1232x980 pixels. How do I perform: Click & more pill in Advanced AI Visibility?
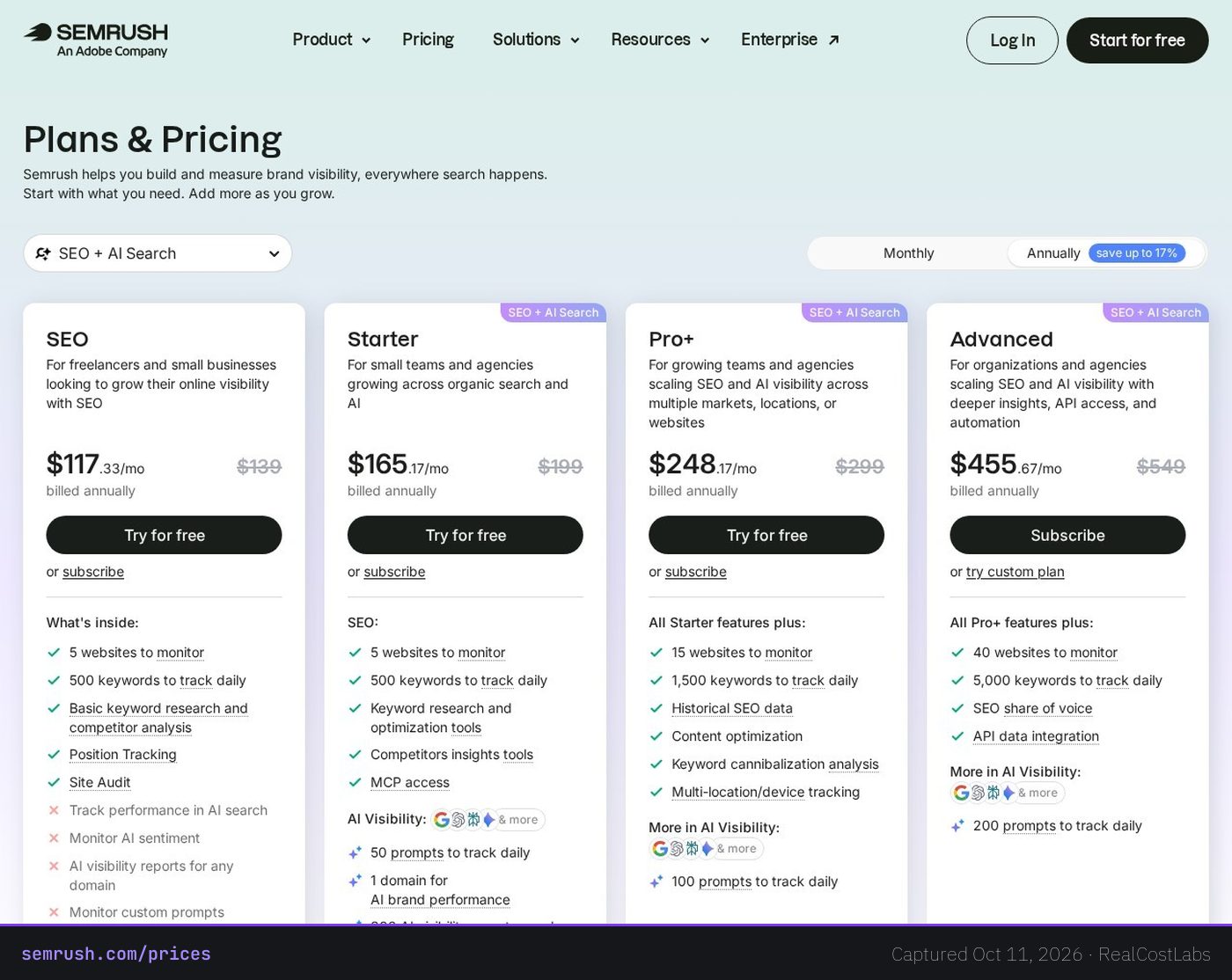[1038, 793]
